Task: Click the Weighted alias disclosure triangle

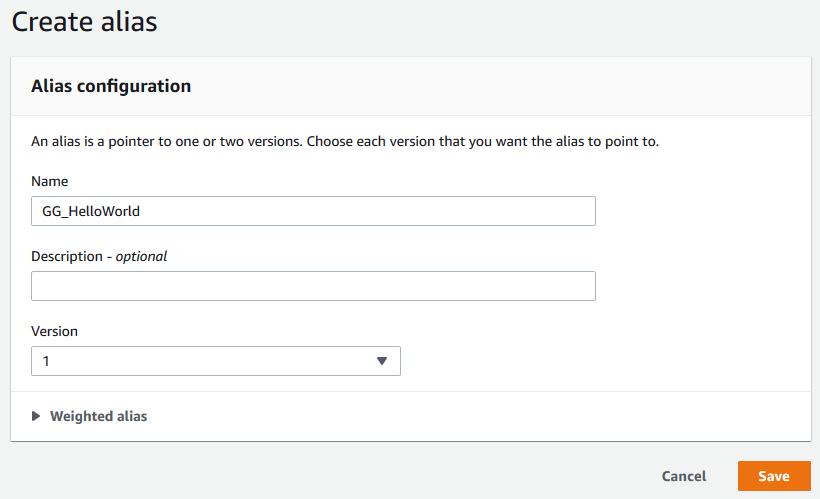Action: (x=37, y=416)
